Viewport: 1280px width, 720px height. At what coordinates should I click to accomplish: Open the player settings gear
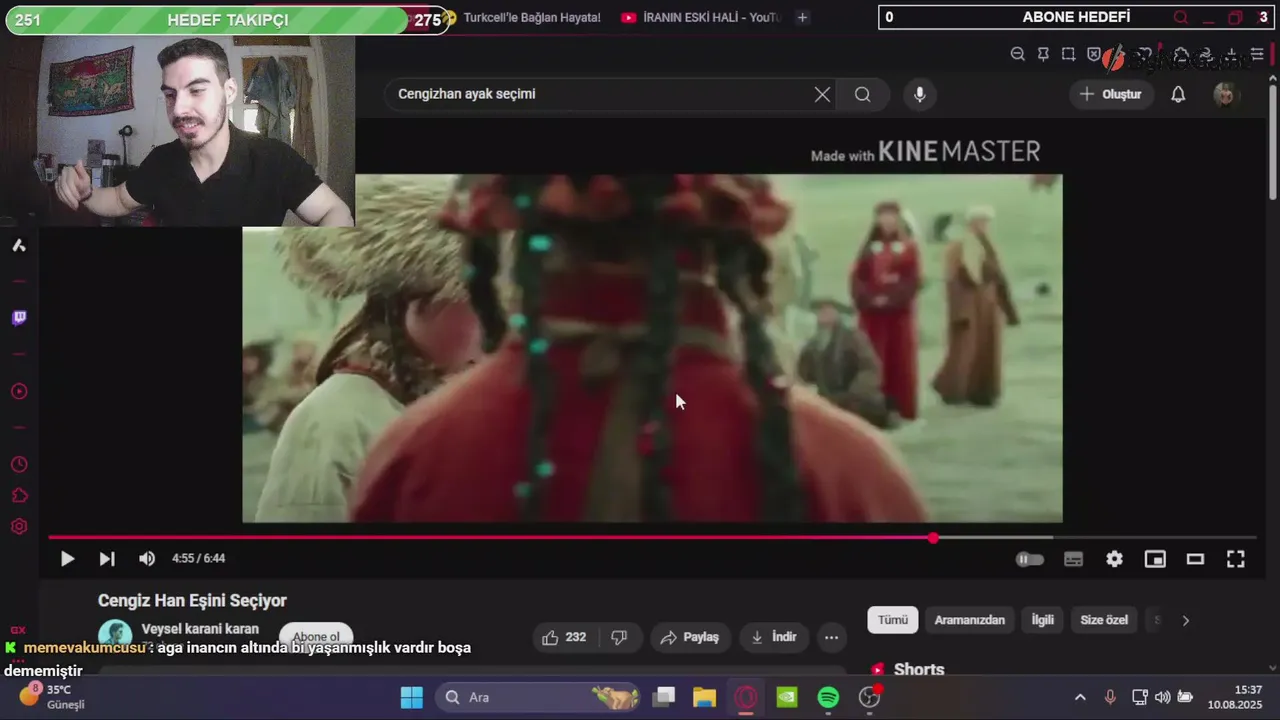[x=1114, y=559]
